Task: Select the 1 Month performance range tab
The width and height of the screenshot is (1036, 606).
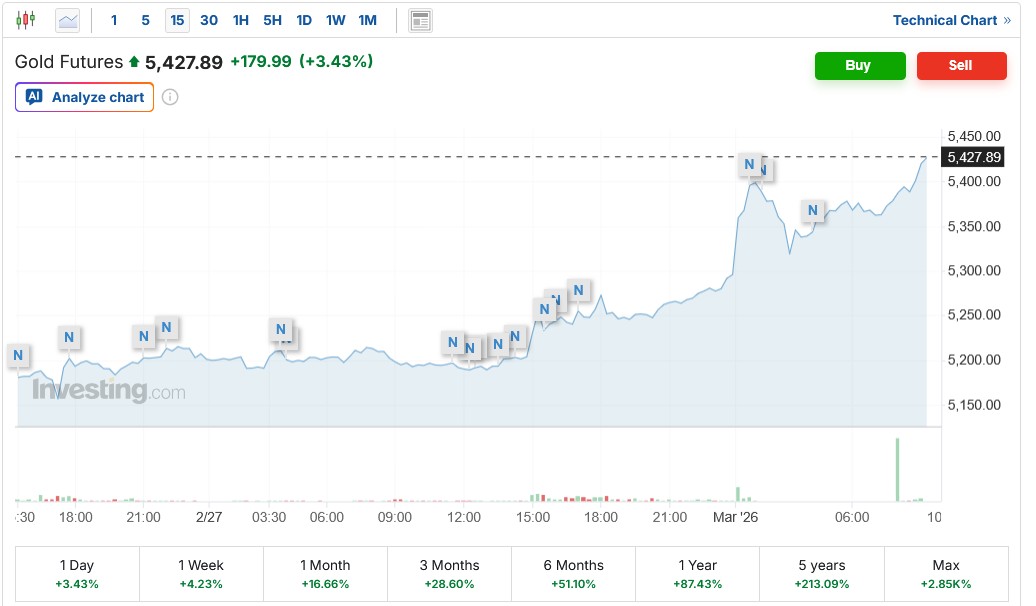Action: 325,574
